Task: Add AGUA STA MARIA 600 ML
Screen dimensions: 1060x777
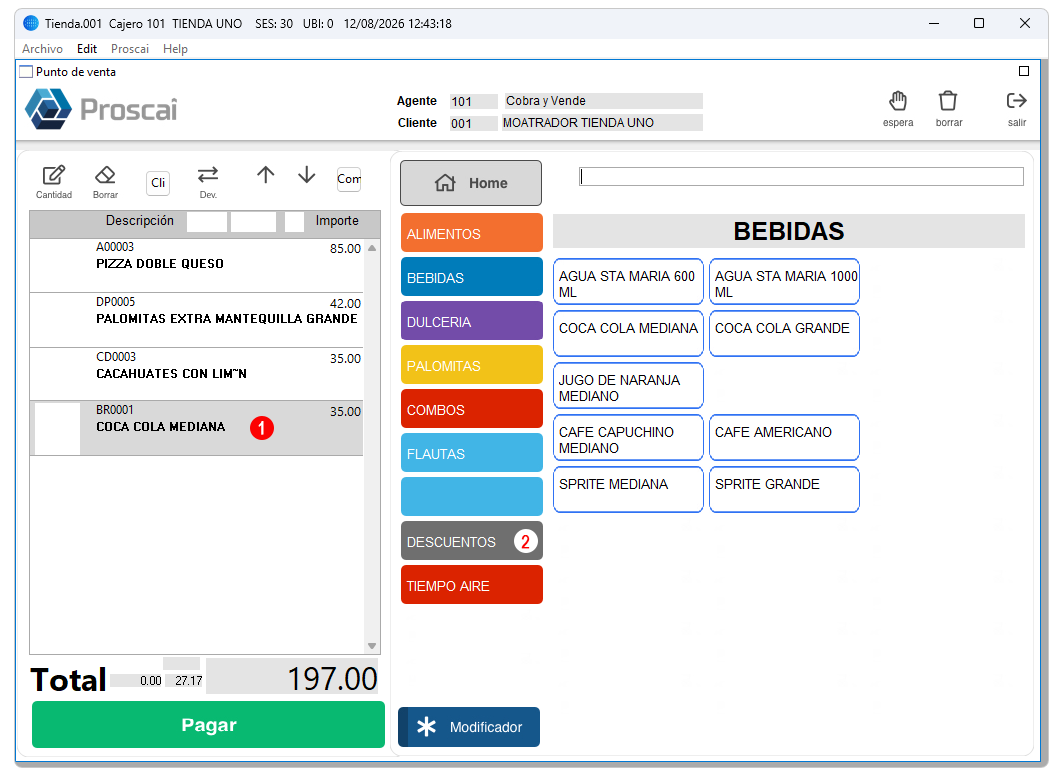Action: 628,281
